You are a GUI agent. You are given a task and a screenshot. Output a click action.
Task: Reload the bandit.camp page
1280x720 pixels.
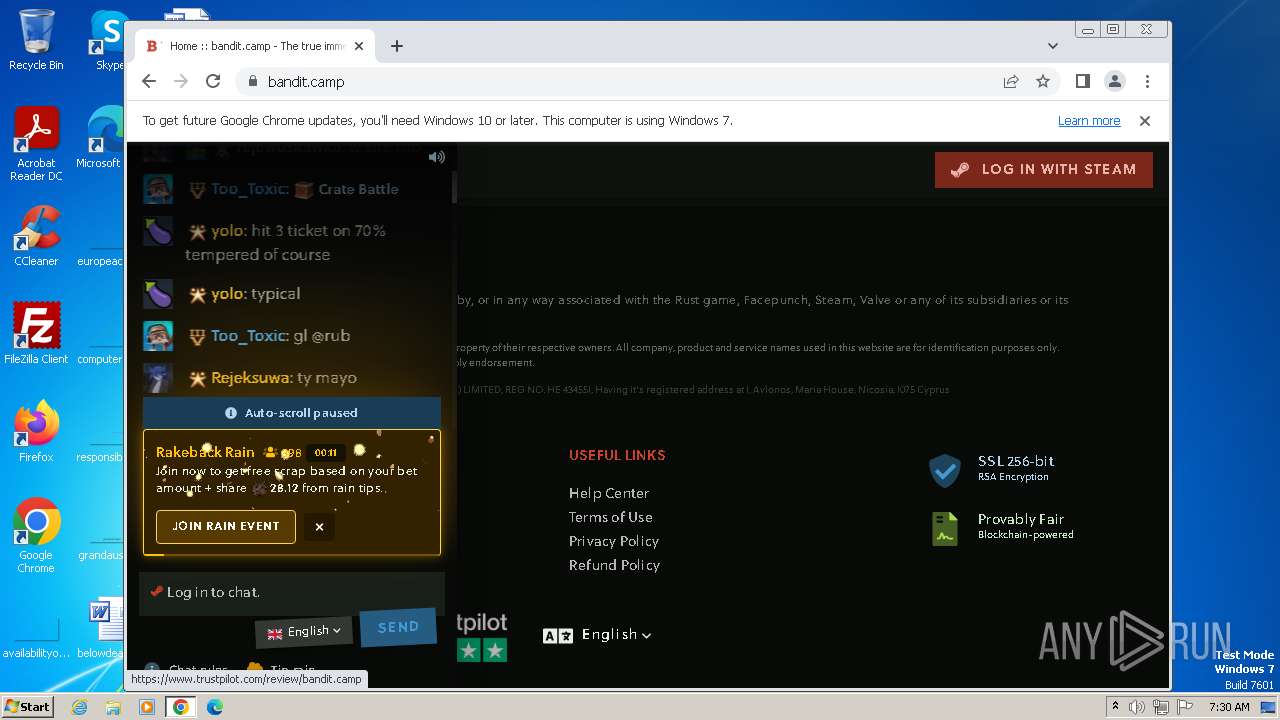tap(213, 82)
